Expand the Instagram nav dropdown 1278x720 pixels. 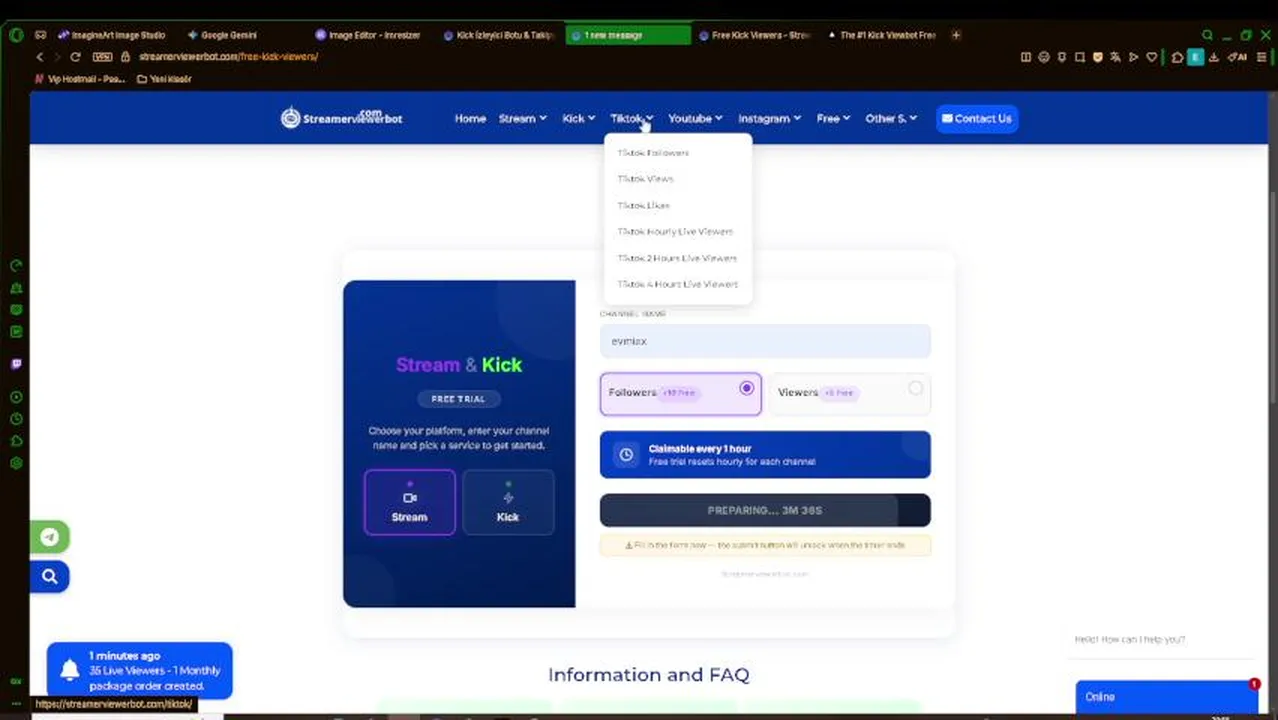(769, 118)
